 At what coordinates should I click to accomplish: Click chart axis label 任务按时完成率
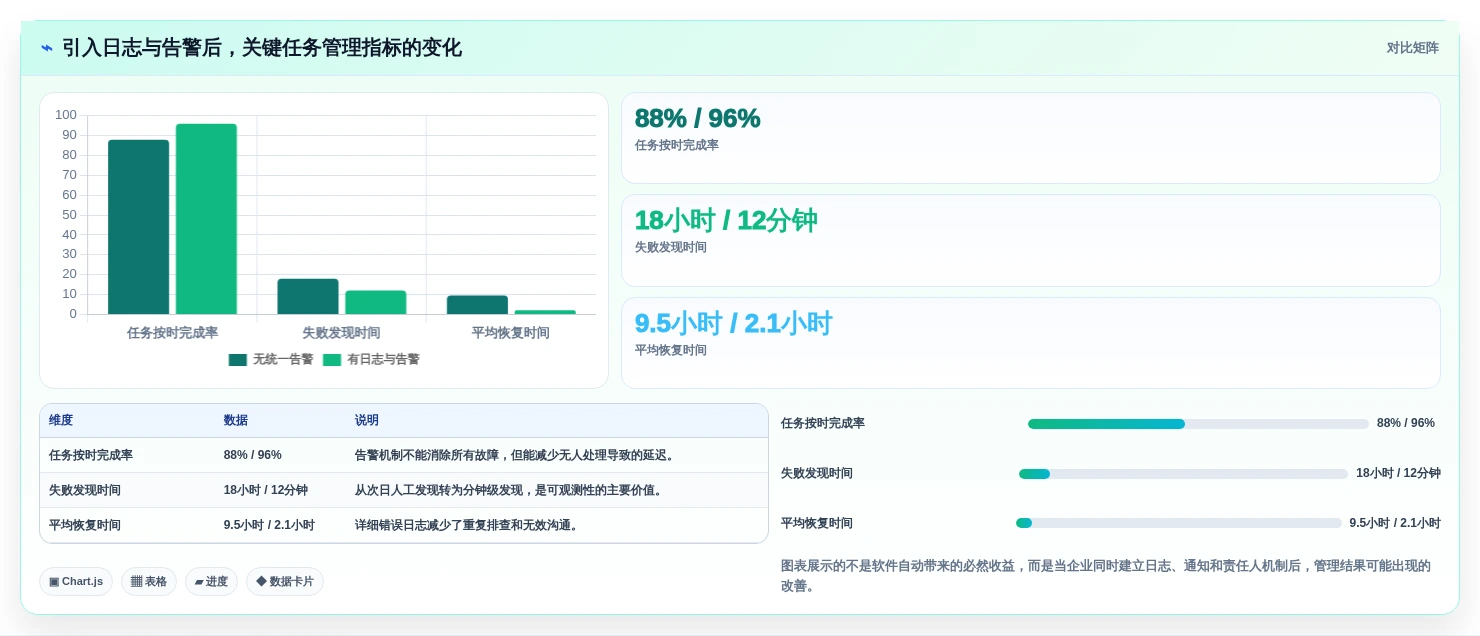coord(172,333)
